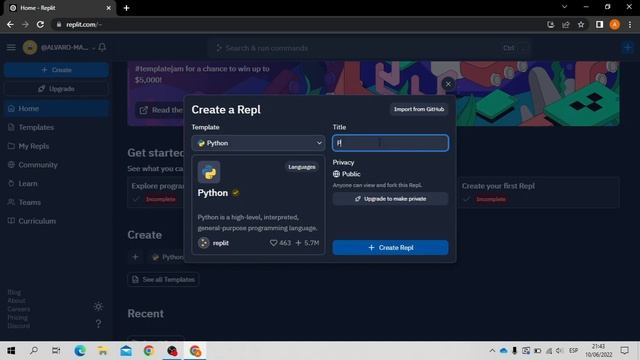Go to Home in sidebar
Viewport: 640px width, 360px height.
(x=56, y=109)
